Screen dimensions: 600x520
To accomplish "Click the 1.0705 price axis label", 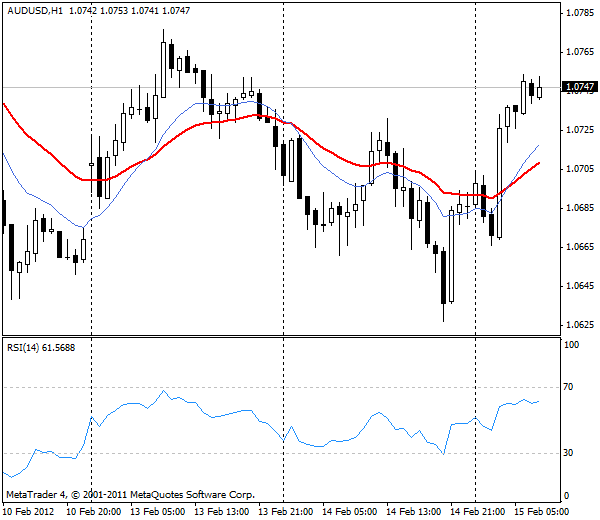I will 580,169.
